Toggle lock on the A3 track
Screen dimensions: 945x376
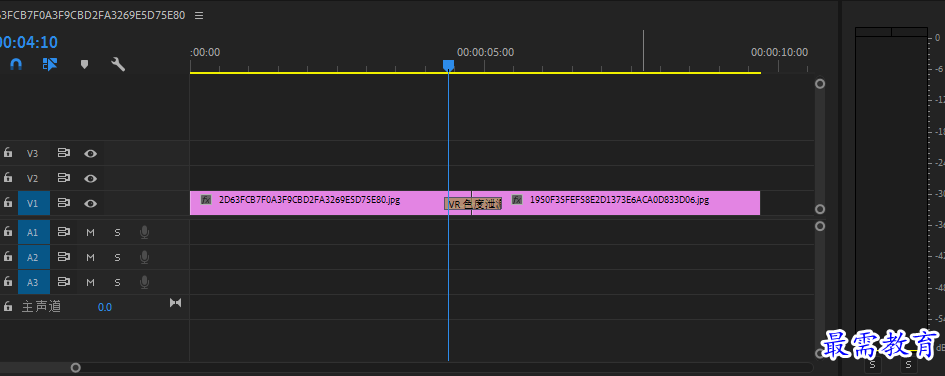click(x=8, y=282)
